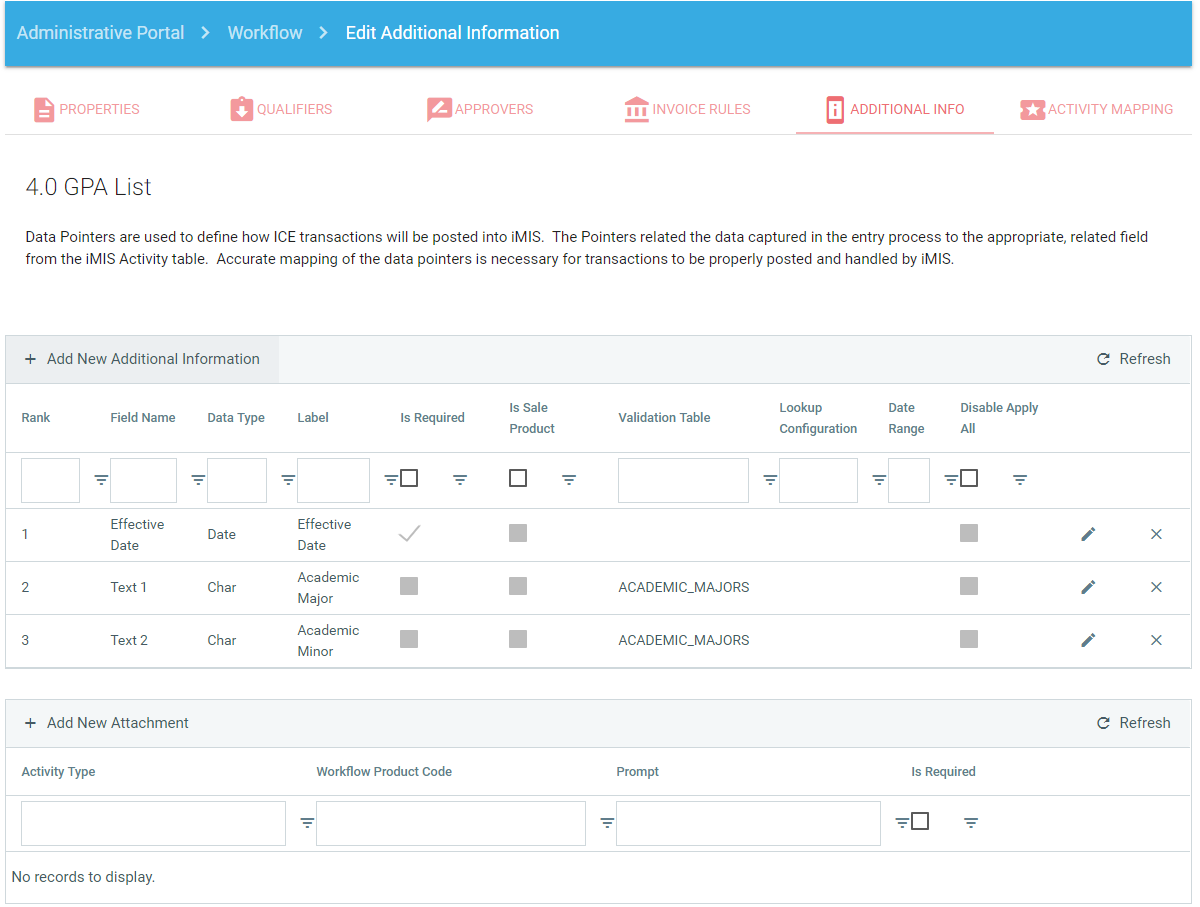Click the pencil edit icon for Effective Date row
This screenshot has height=907, width=1200.
click(x=1088, y=534)
